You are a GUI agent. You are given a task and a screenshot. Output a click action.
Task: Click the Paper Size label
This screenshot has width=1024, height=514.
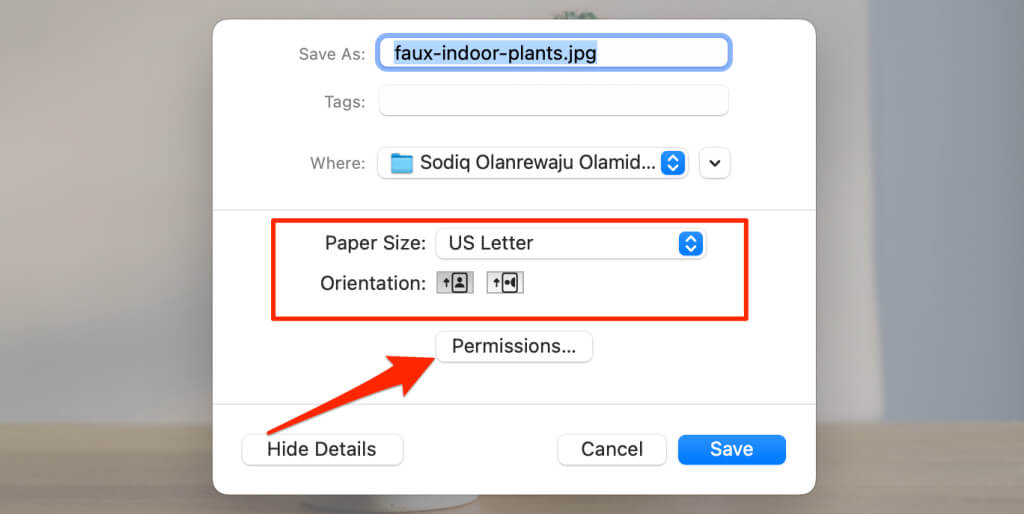[376, 243]
